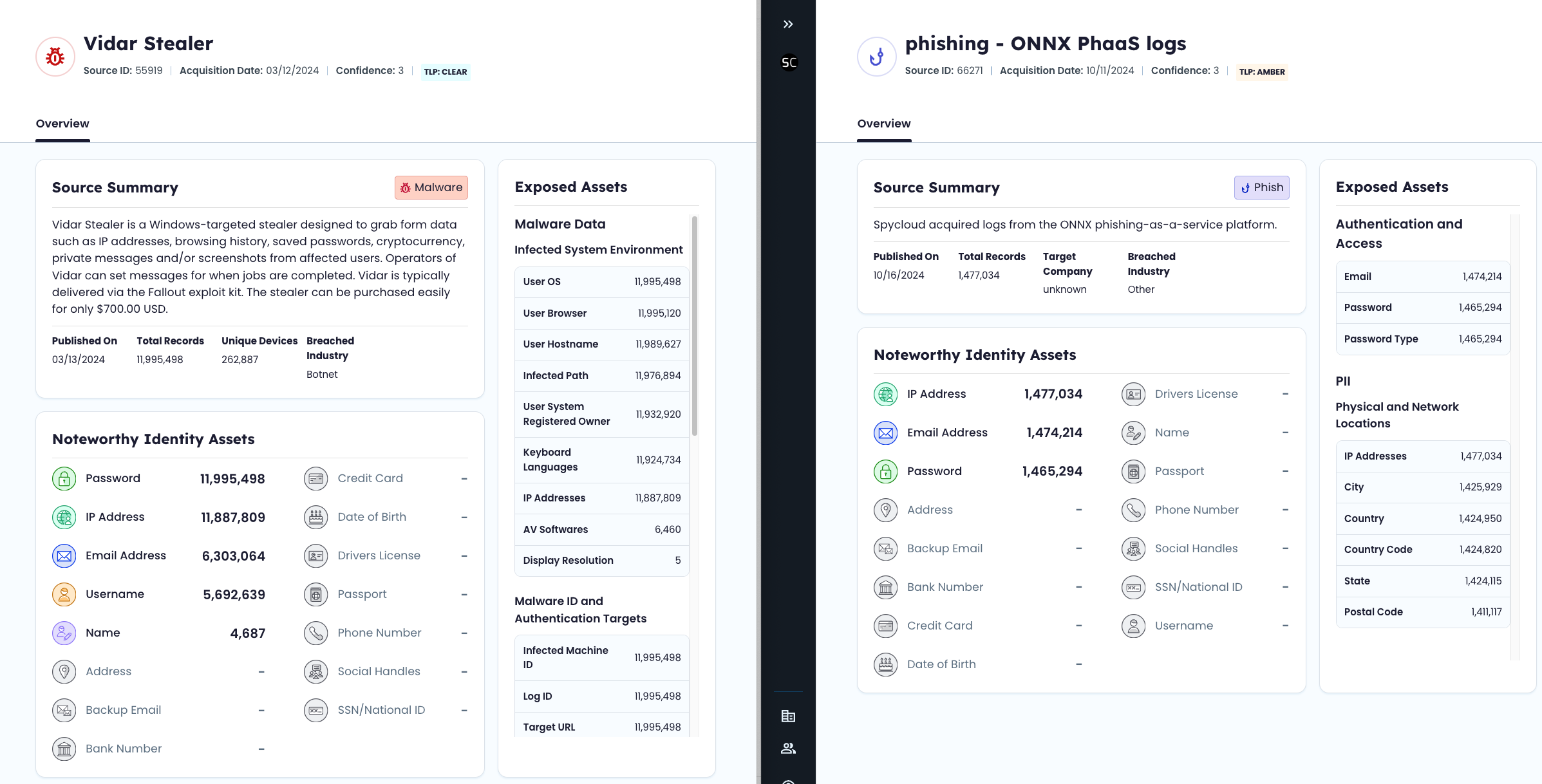Click the phishing hook source icon
Screen dimensions: 1542x784
tap(876, 57)
